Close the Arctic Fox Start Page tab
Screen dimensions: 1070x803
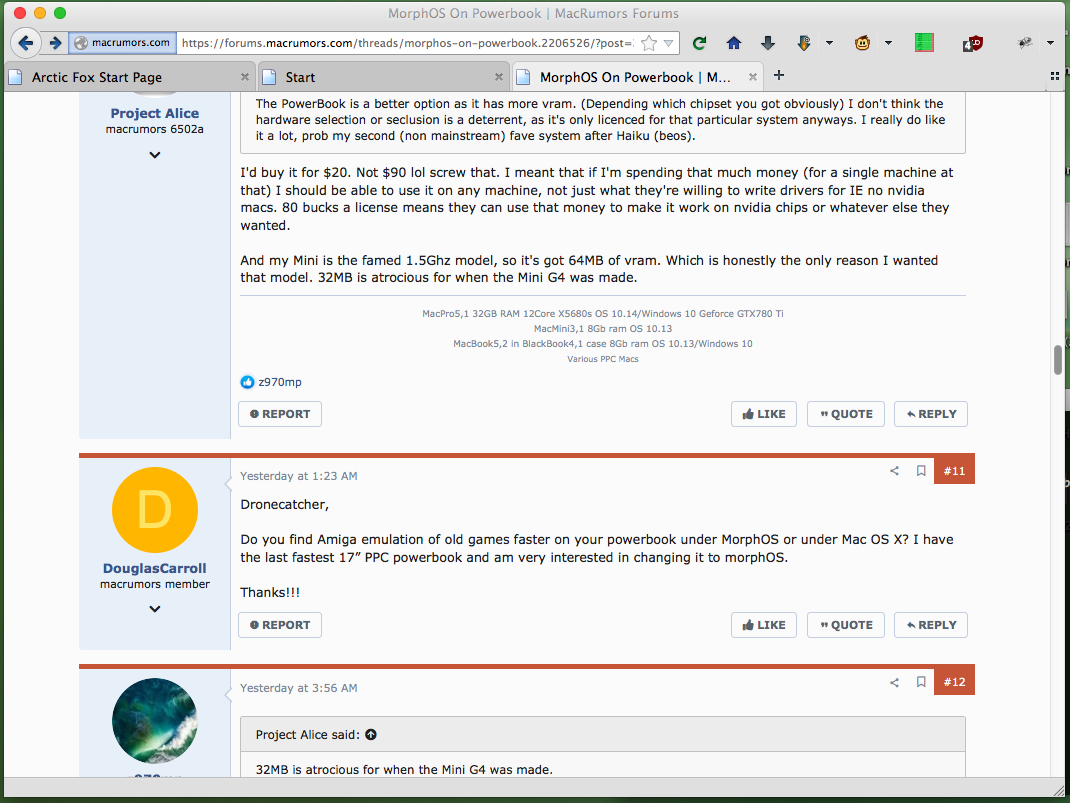[x=244, y=77]
